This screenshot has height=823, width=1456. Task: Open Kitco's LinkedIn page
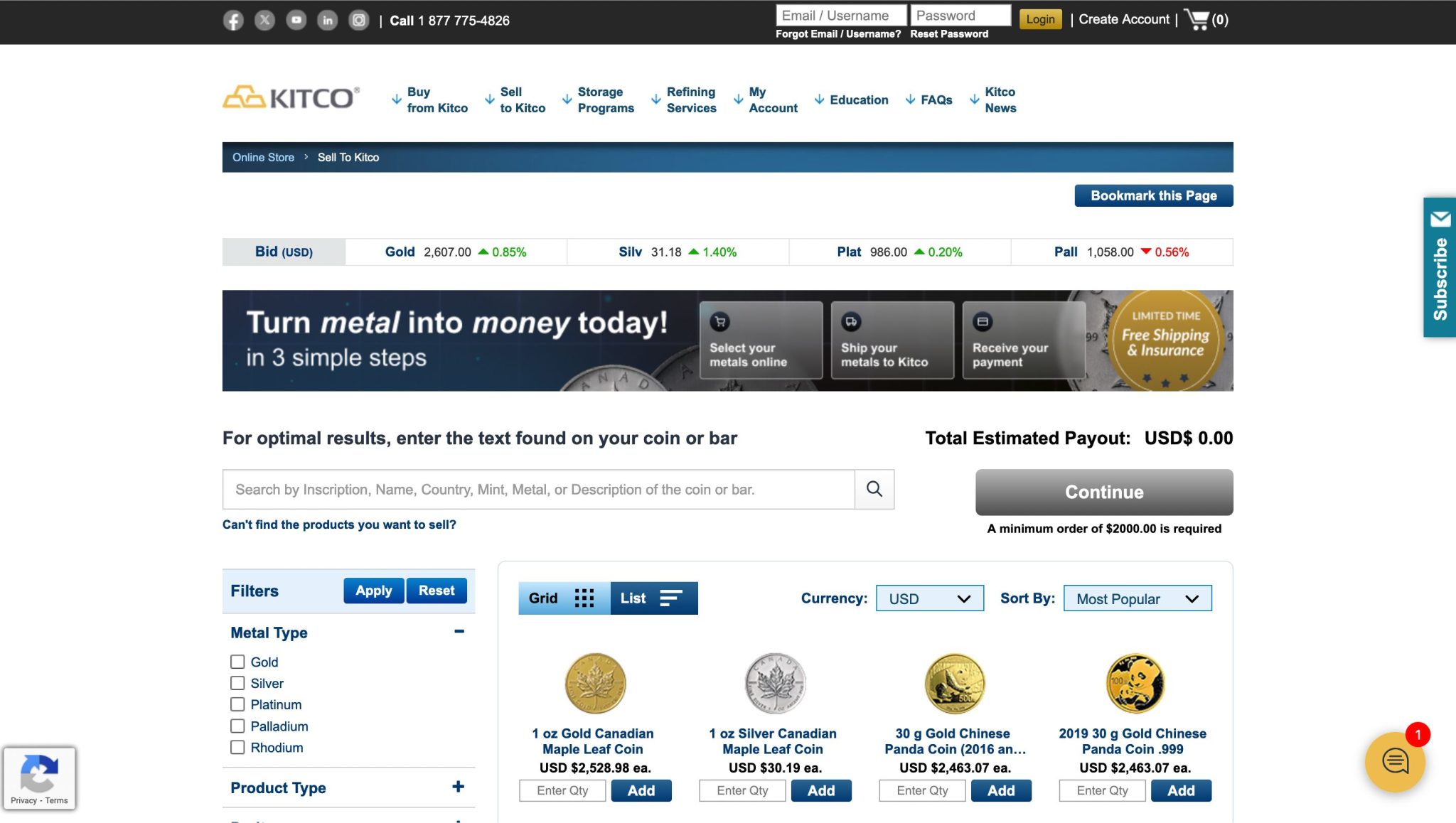[x=328, y=20]
